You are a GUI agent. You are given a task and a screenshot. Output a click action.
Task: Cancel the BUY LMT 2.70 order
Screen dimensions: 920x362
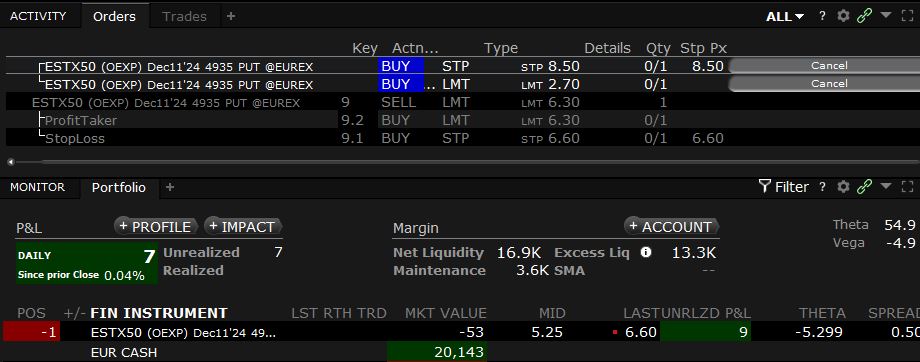[x=824, y=84]
